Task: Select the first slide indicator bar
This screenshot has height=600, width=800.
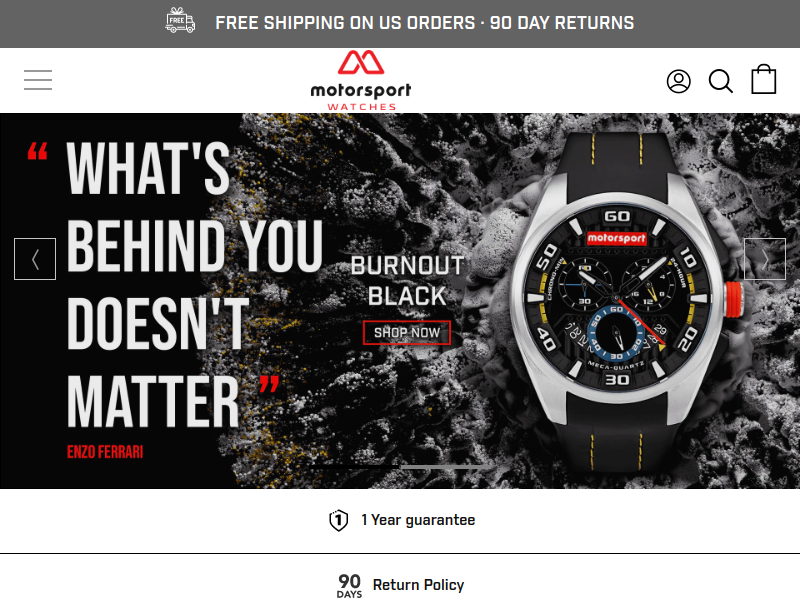Action: pos(354,467)
